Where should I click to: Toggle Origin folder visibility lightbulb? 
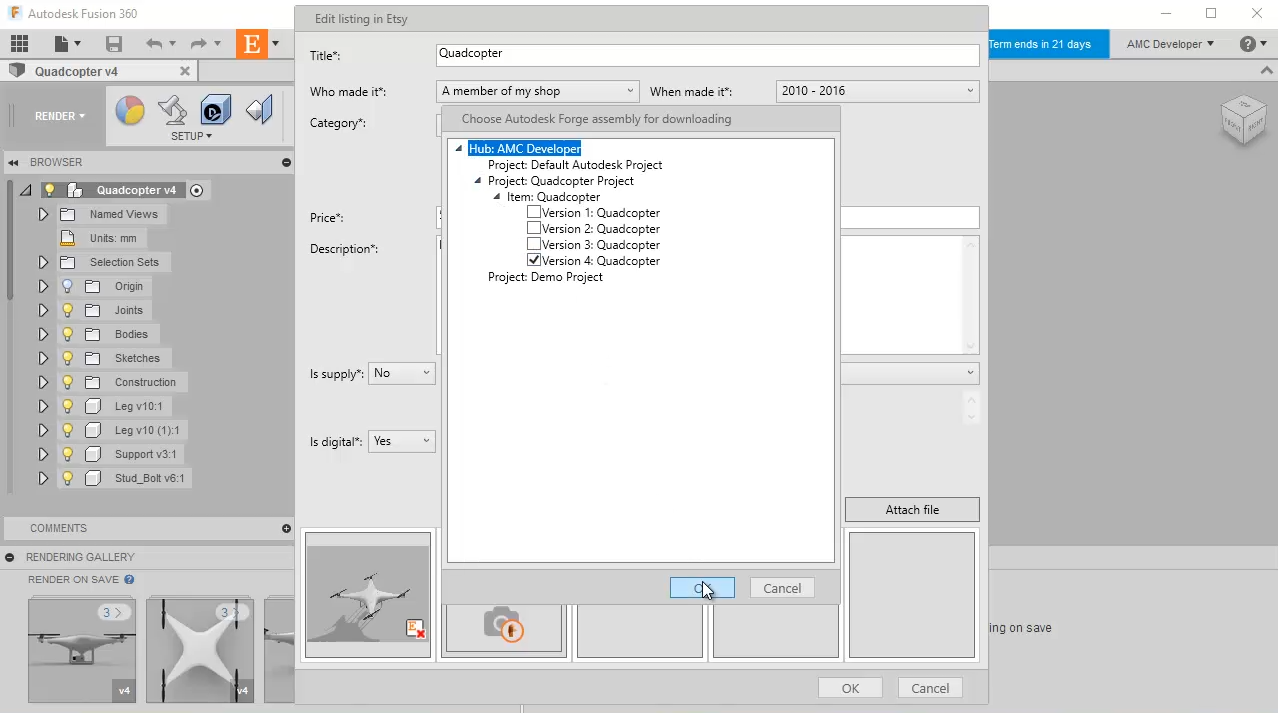click(x=68, y=286)
